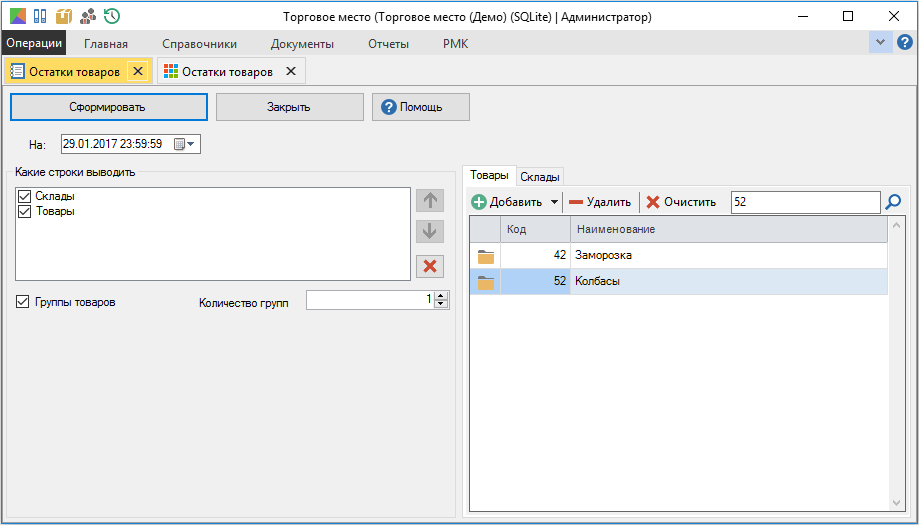This screenshot has width=919, height=525.
Task: Increase Количество групп with up spinner
Action: click(441, 295)
